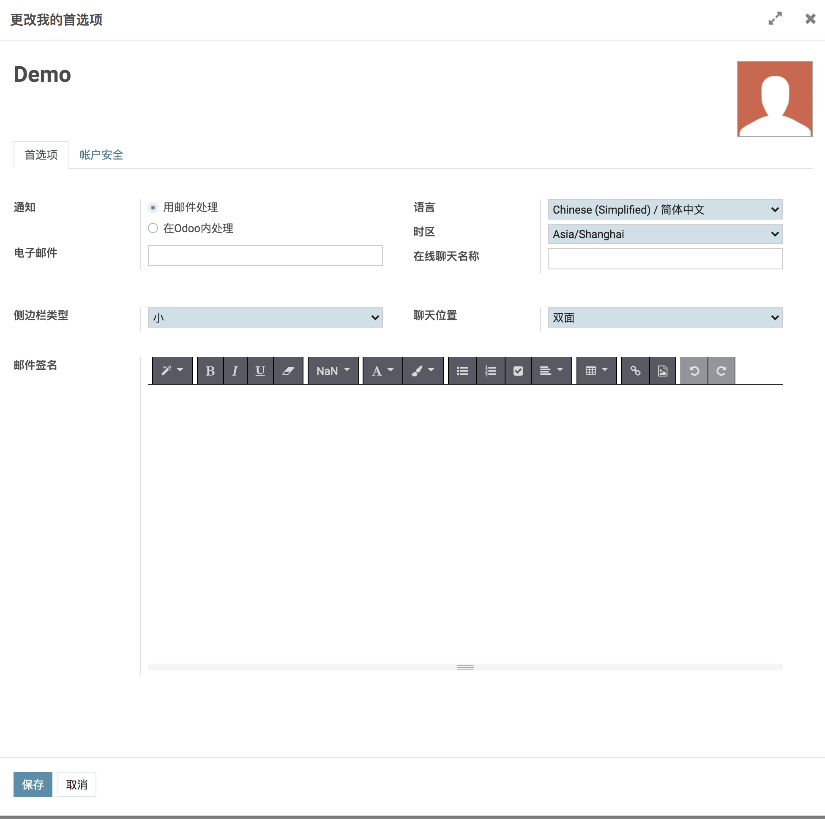Click the insert link icon

click(635, 371)
